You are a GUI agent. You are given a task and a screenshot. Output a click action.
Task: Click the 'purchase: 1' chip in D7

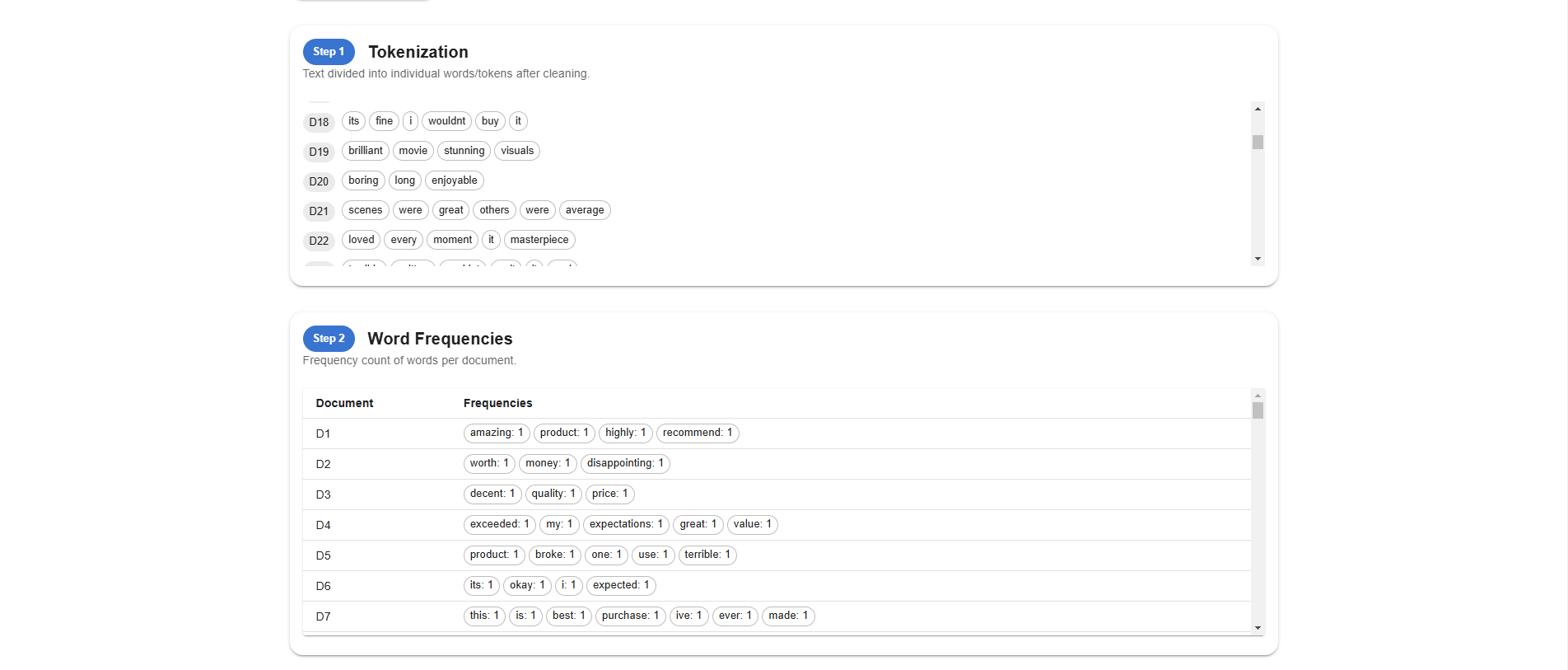[631, 616]
